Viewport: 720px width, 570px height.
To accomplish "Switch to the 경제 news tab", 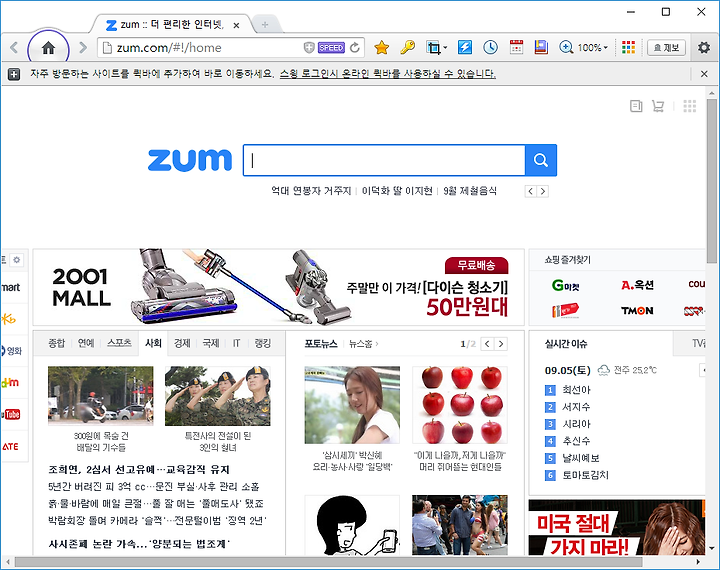I will (x=182, y=343).
